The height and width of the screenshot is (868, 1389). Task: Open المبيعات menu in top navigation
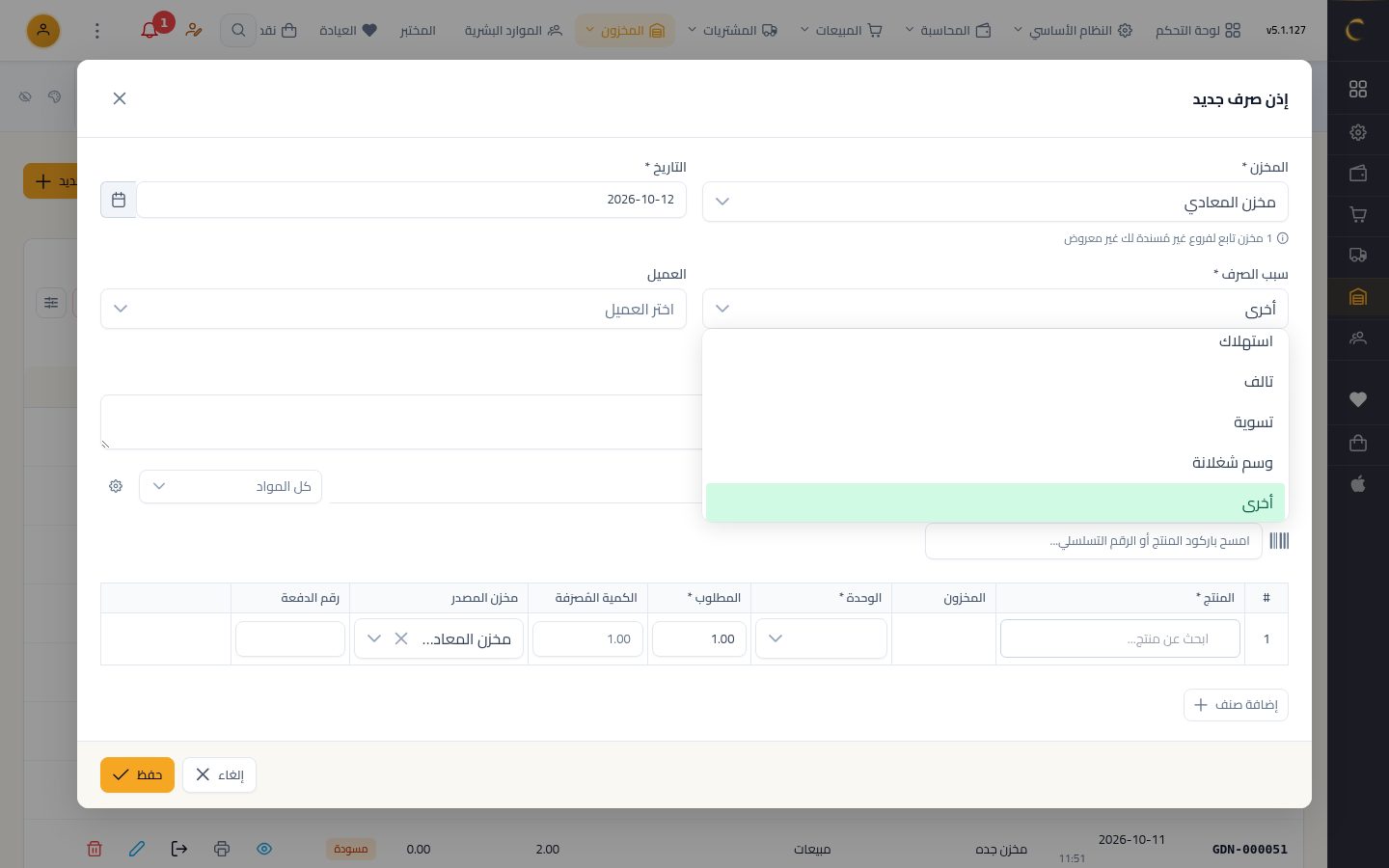[841, 30]
